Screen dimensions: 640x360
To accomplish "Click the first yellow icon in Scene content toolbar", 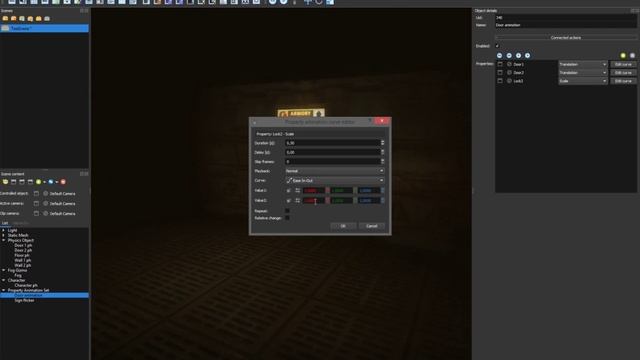I will coord(5,182).
